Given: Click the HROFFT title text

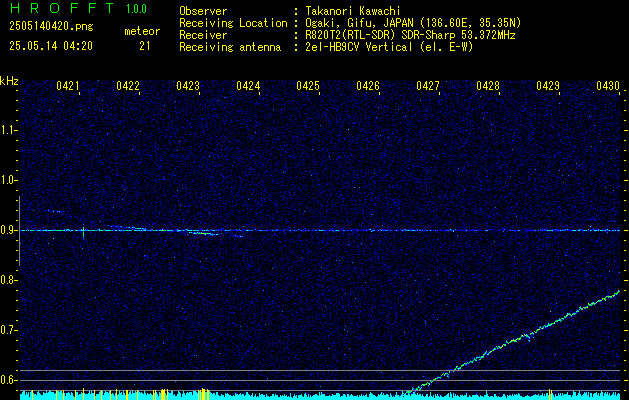Looking at the screenshot, I should [63, 8].
